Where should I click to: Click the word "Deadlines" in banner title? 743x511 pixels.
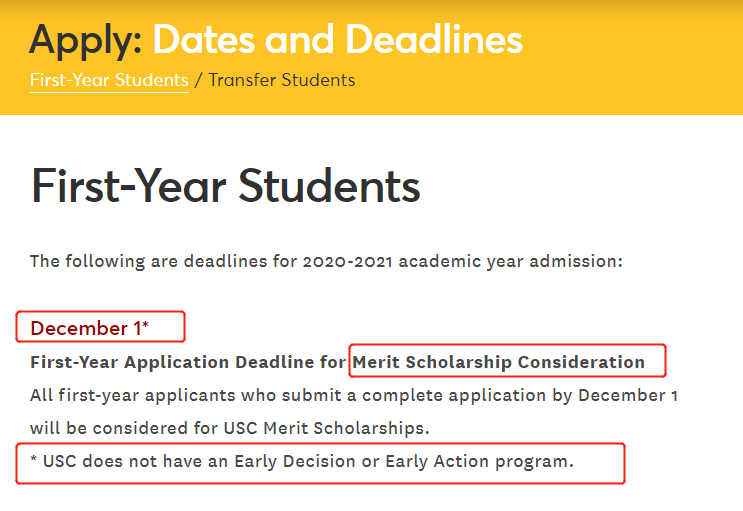[434, 40]
